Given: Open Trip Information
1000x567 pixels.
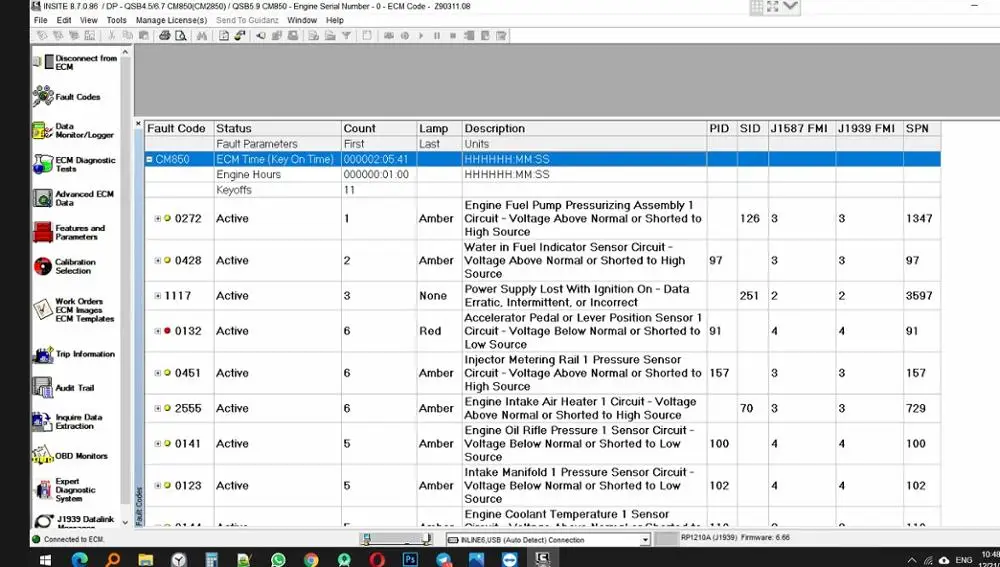Looking at the screenshot, I should [75, 354].
